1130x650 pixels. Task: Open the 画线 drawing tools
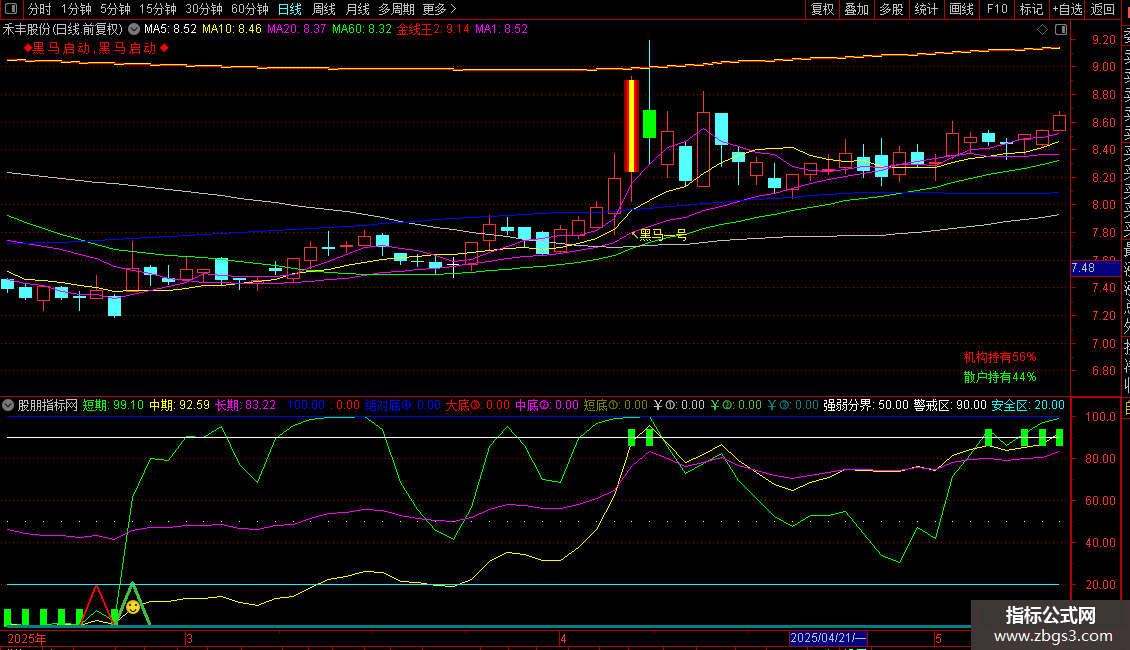pyautogui.click(x=960, y=9)
